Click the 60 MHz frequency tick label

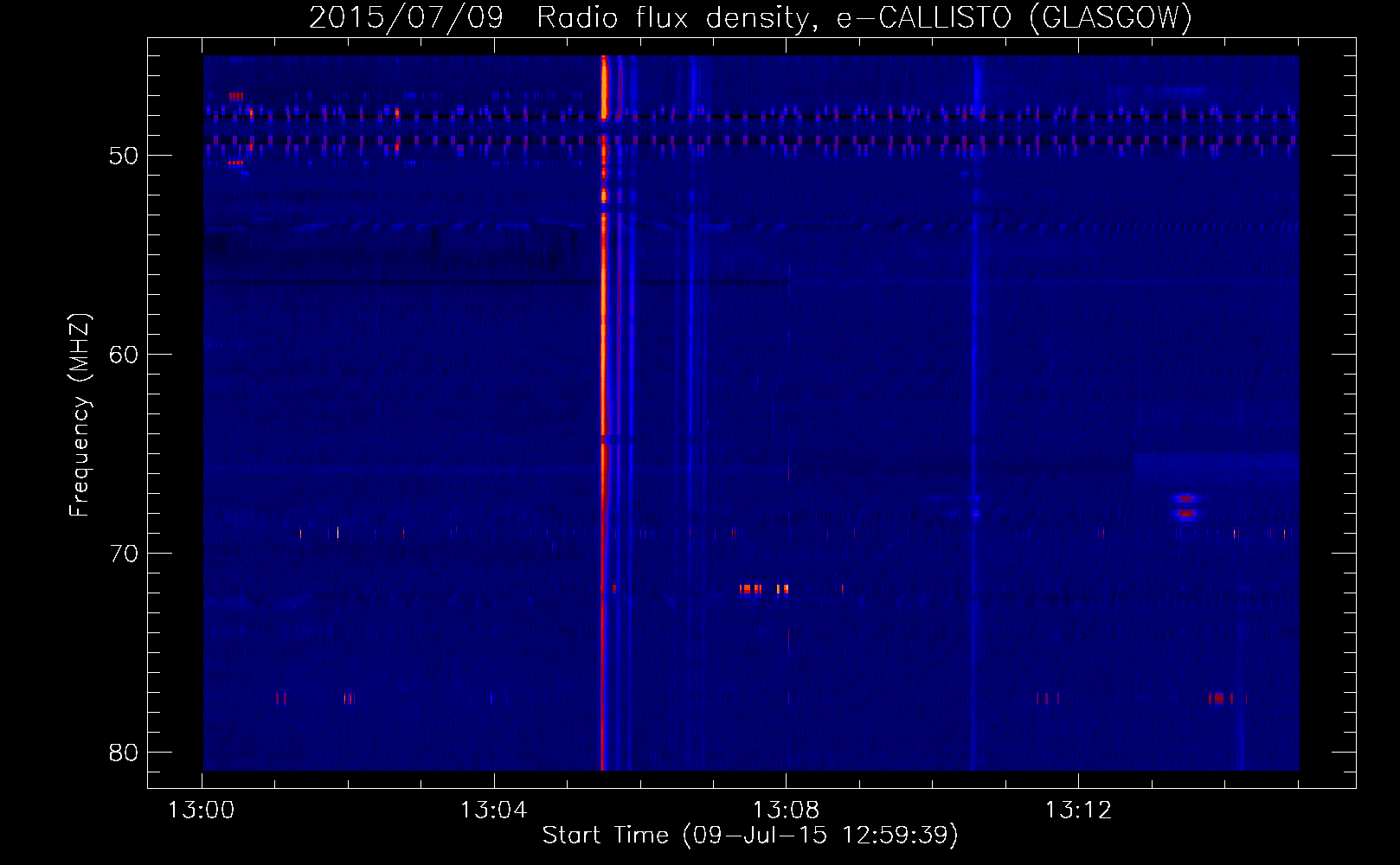click(124, 355)
